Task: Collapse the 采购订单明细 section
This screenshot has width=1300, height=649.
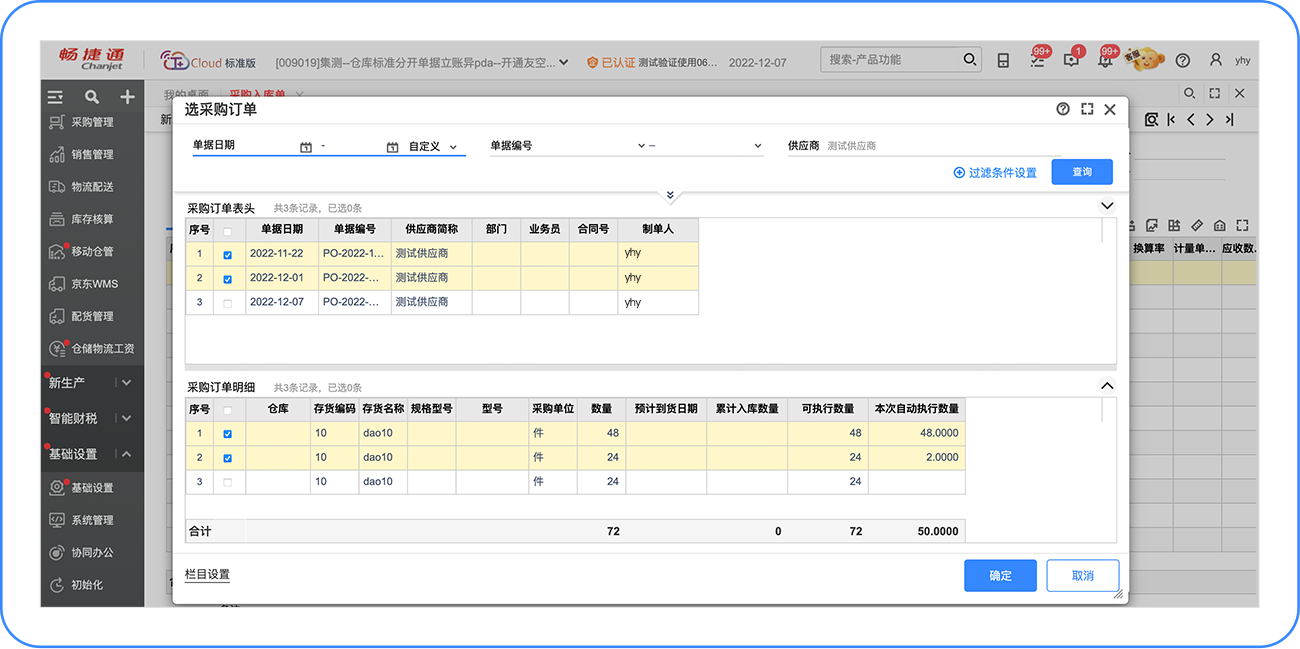Action: (x=1107, y=386)
